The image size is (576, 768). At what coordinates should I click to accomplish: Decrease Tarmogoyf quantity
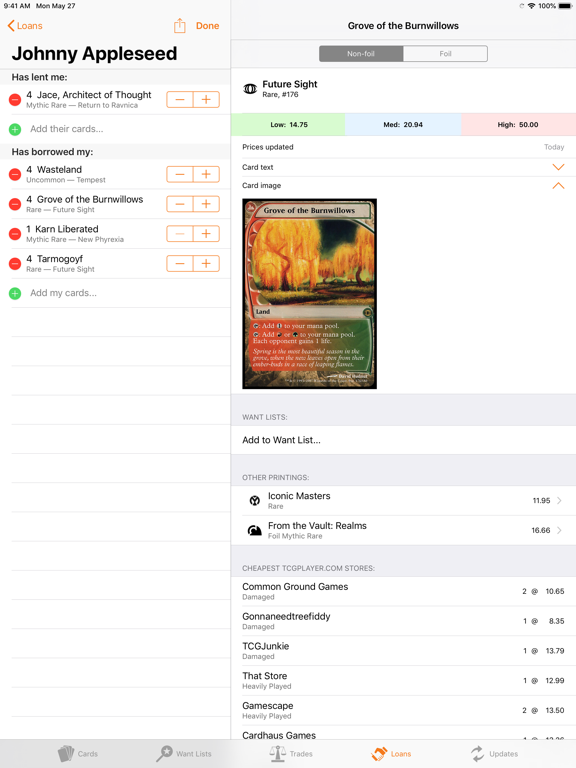coord(180,264)
